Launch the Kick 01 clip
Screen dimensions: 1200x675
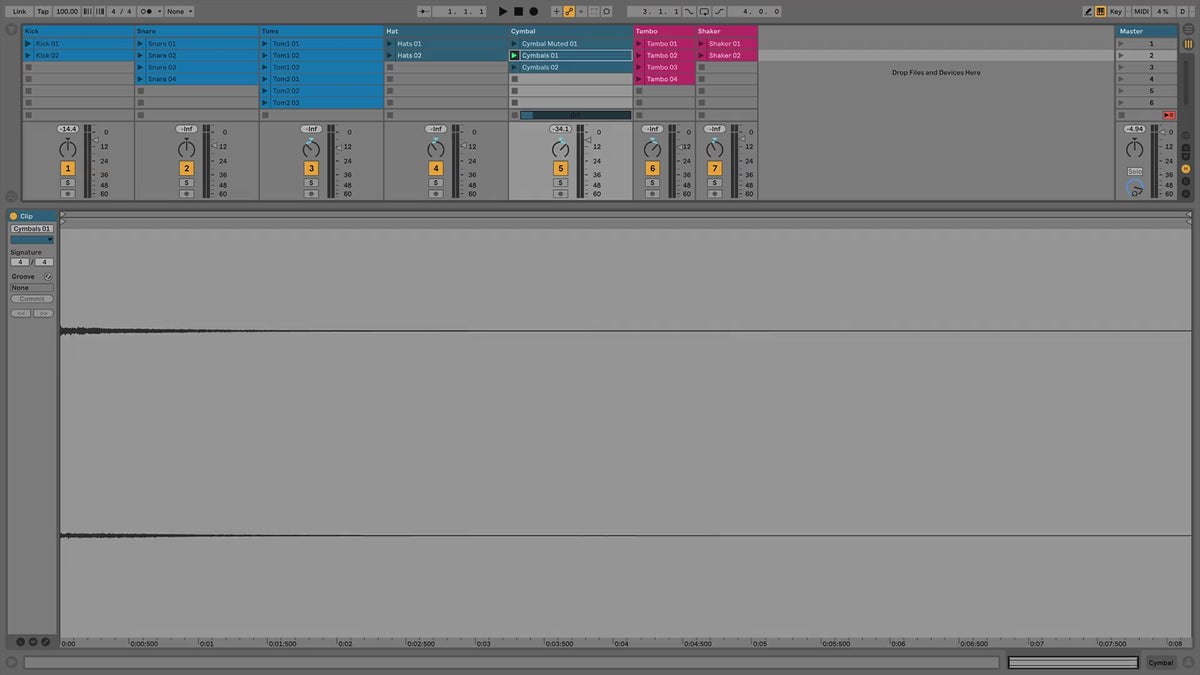coord(29,44)
